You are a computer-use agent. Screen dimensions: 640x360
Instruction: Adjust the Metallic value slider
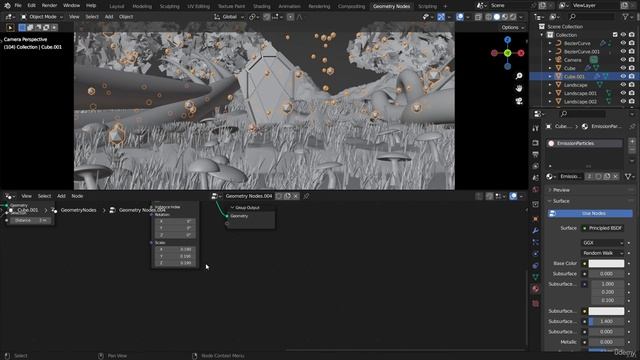coord(606,342)
